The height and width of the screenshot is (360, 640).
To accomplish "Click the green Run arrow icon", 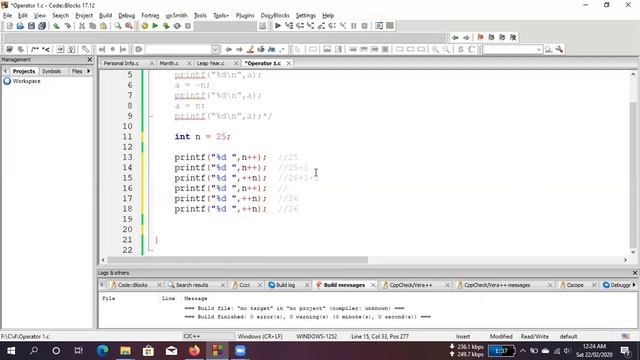I will (x=155, y=26).
